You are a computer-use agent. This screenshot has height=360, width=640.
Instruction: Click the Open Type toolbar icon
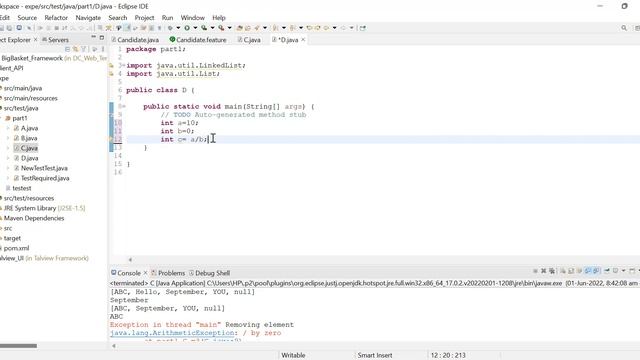[239, 28]
